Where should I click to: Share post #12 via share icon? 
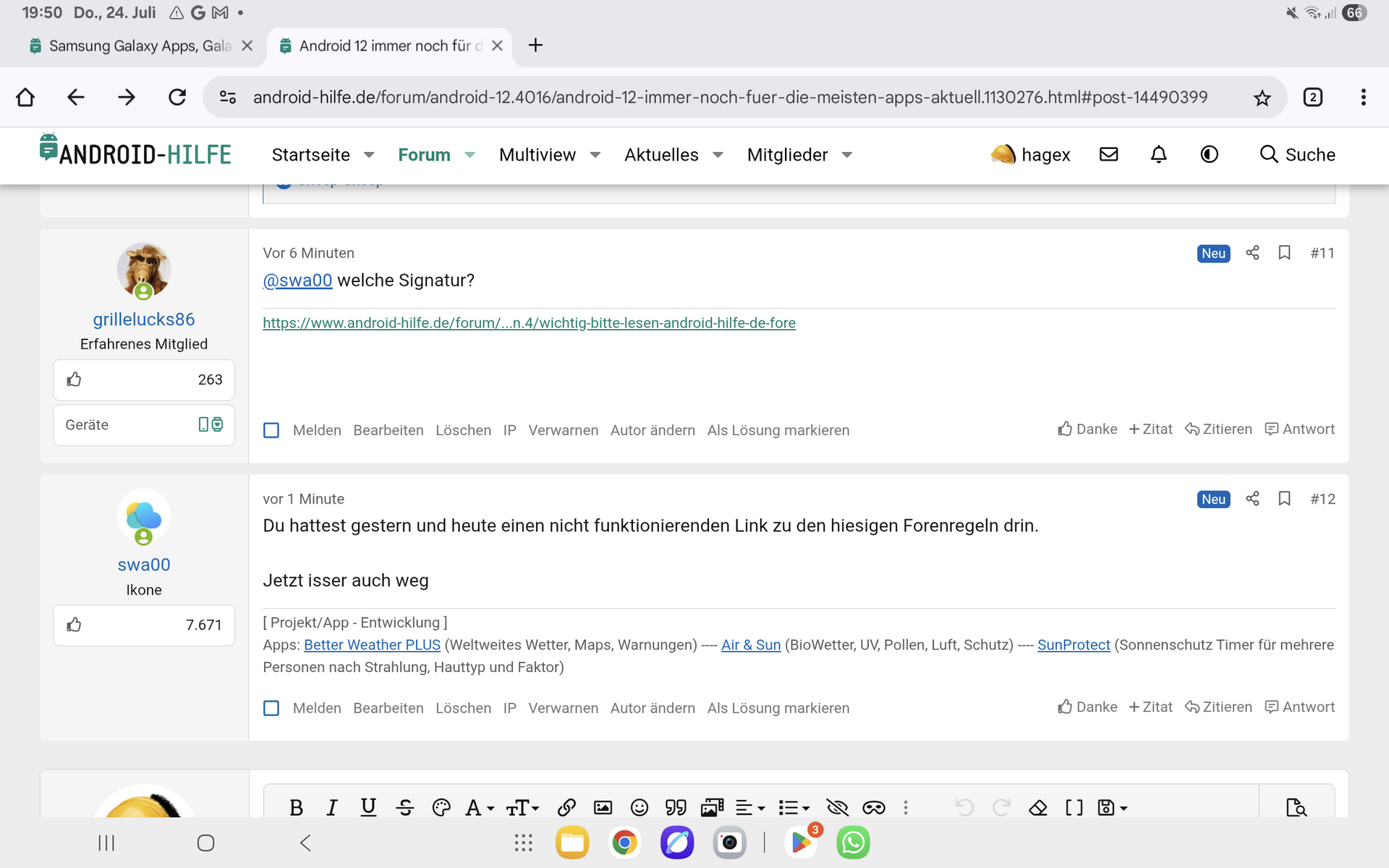point(1252,498)
